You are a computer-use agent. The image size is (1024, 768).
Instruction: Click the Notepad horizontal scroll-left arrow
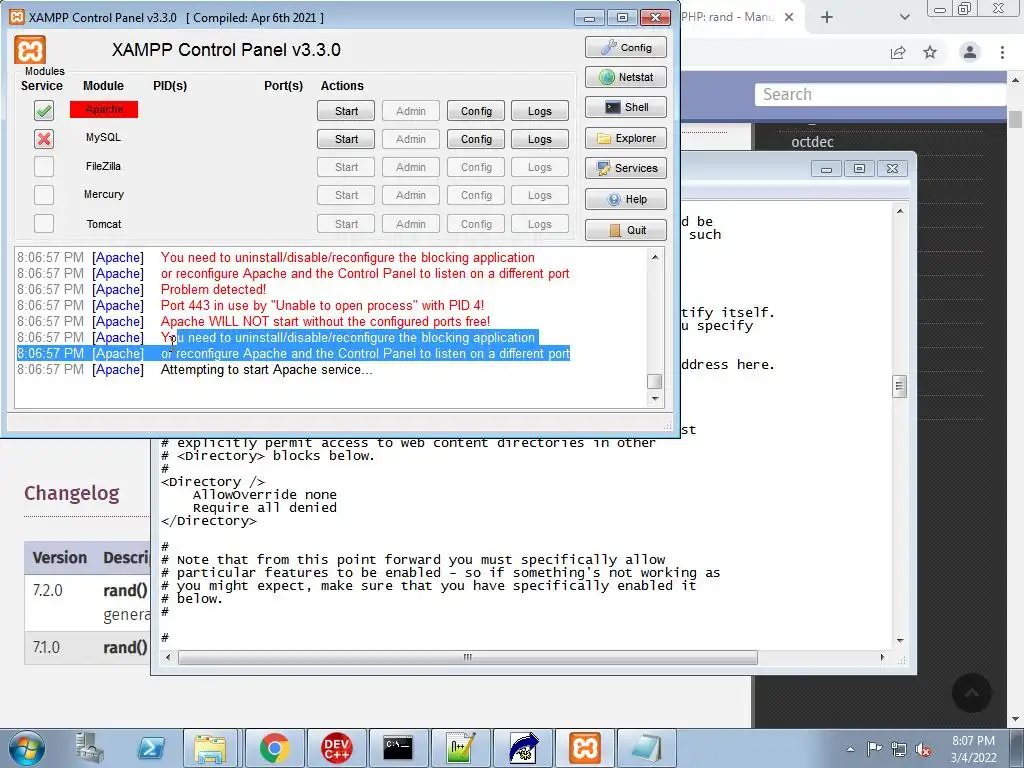[168, 657]
